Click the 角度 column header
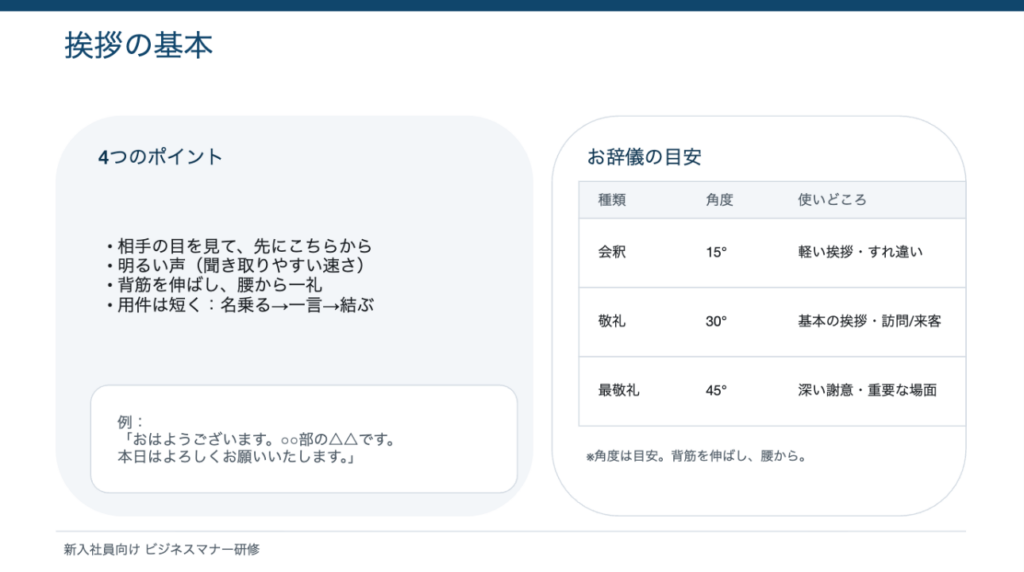 [x=719, y=200]
